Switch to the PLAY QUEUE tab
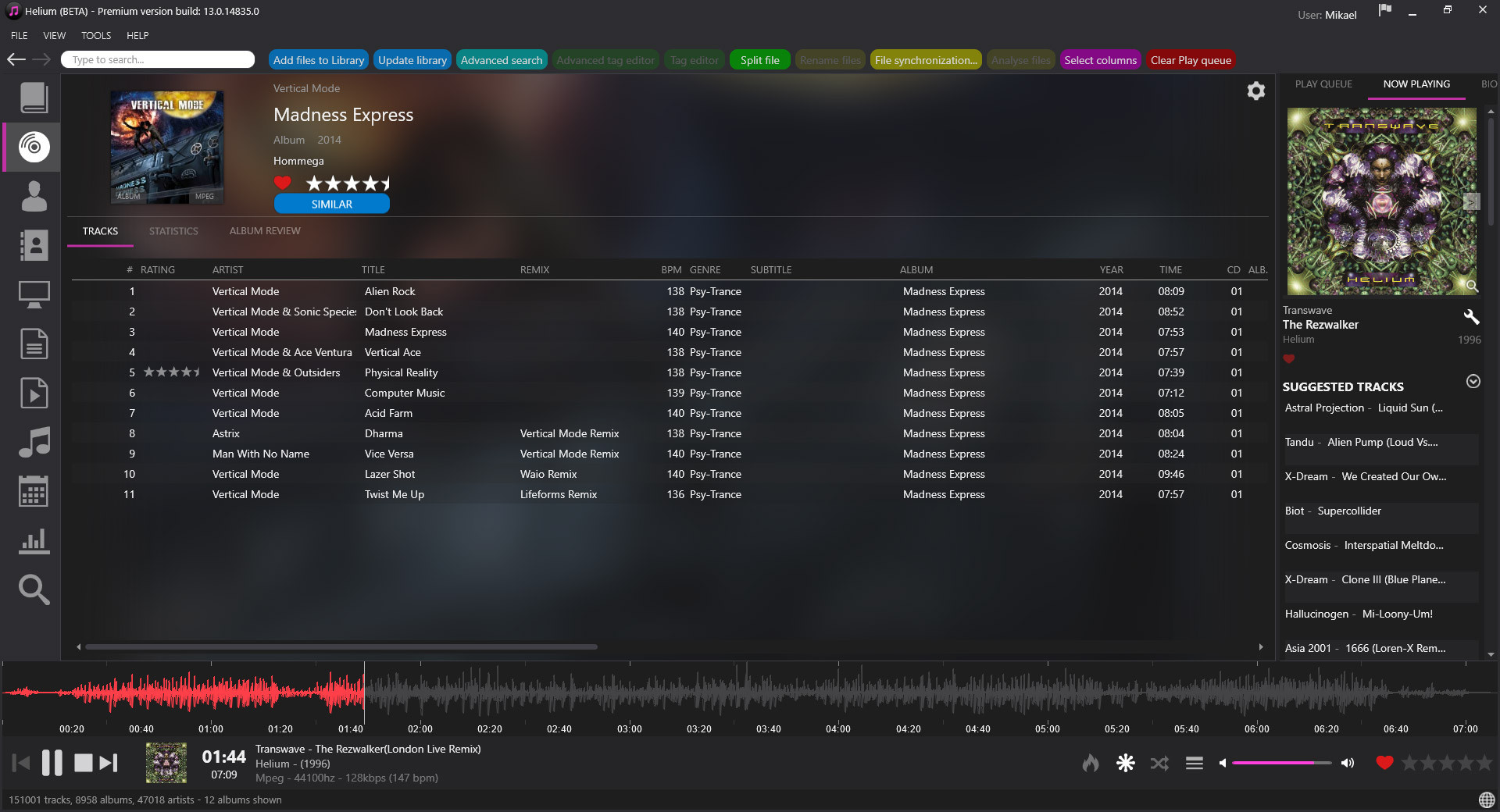This screenshot has width=1500, height=812. pos(1323,84)
